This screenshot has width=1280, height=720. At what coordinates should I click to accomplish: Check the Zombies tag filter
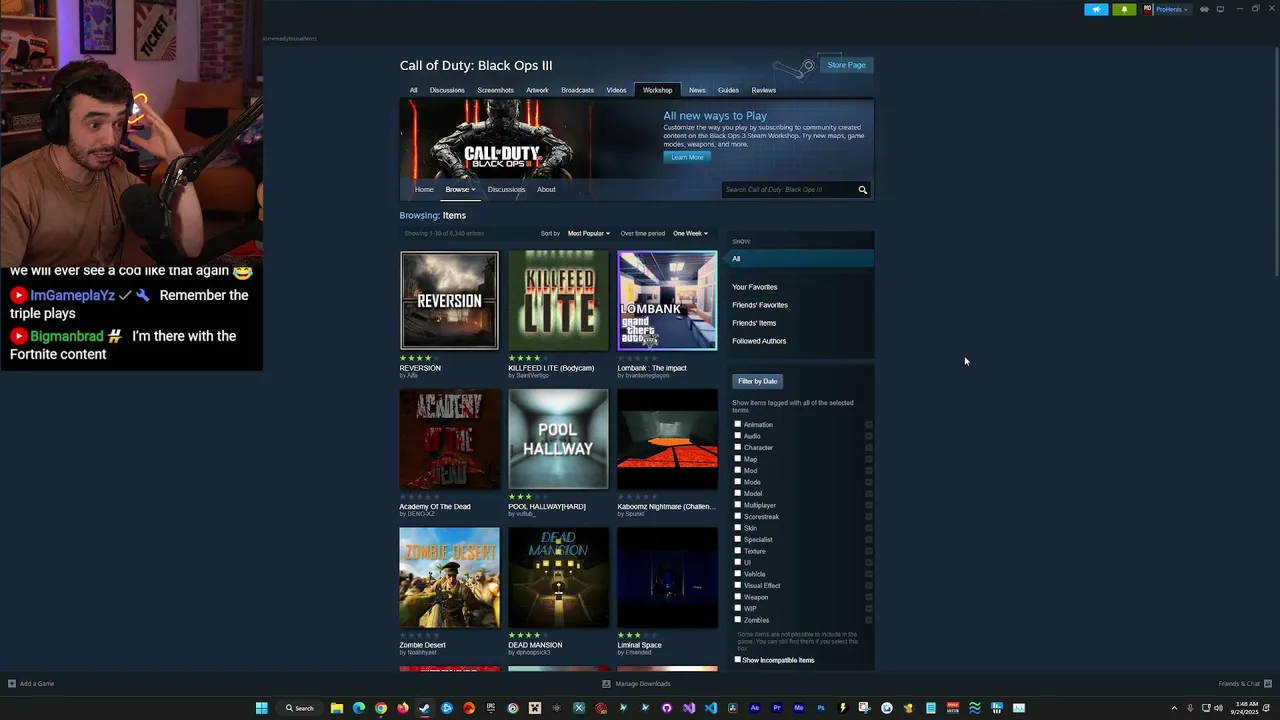click(738, 620)
